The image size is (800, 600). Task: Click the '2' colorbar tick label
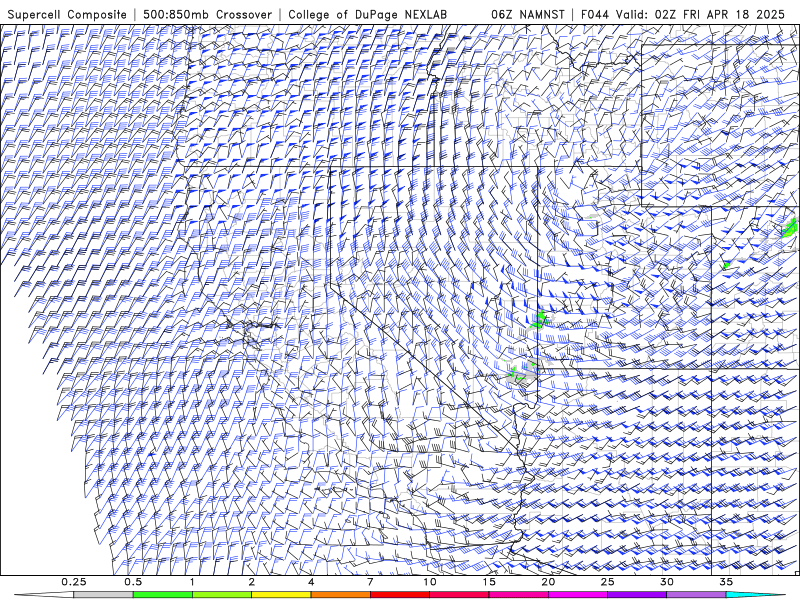[x=252, y=582]
